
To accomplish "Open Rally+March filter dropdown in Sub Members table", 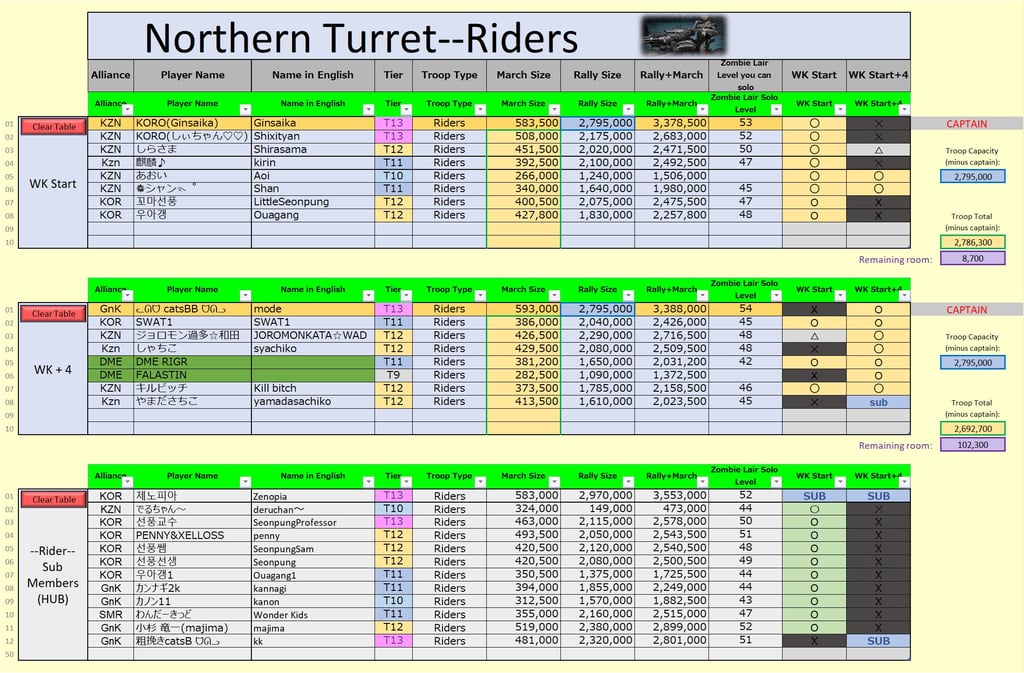I will pos(702,482).
